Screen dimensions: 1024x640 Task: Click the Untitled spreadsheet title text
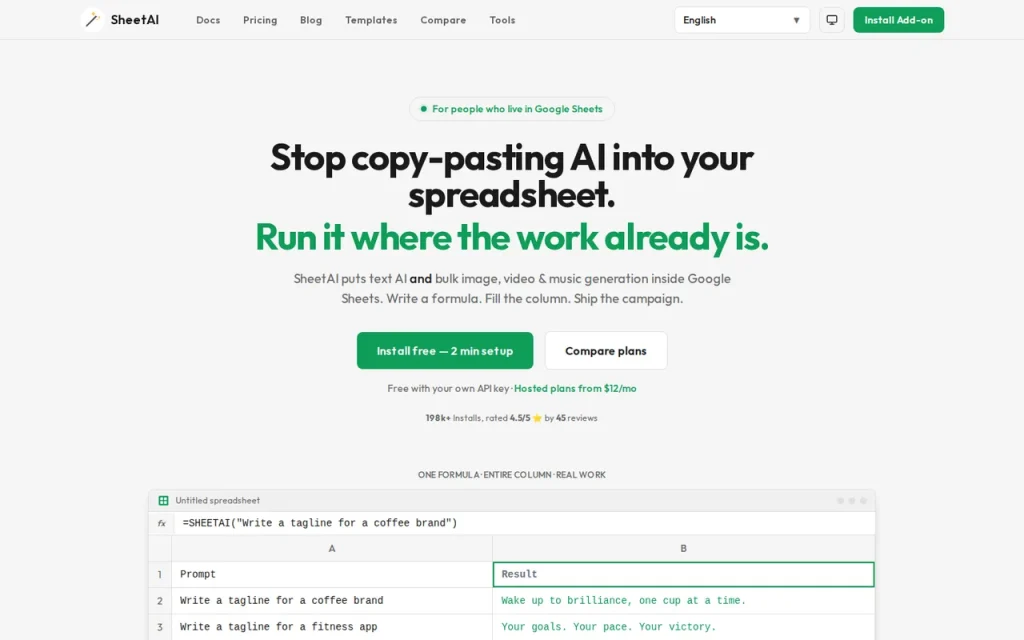click(217, 500)
